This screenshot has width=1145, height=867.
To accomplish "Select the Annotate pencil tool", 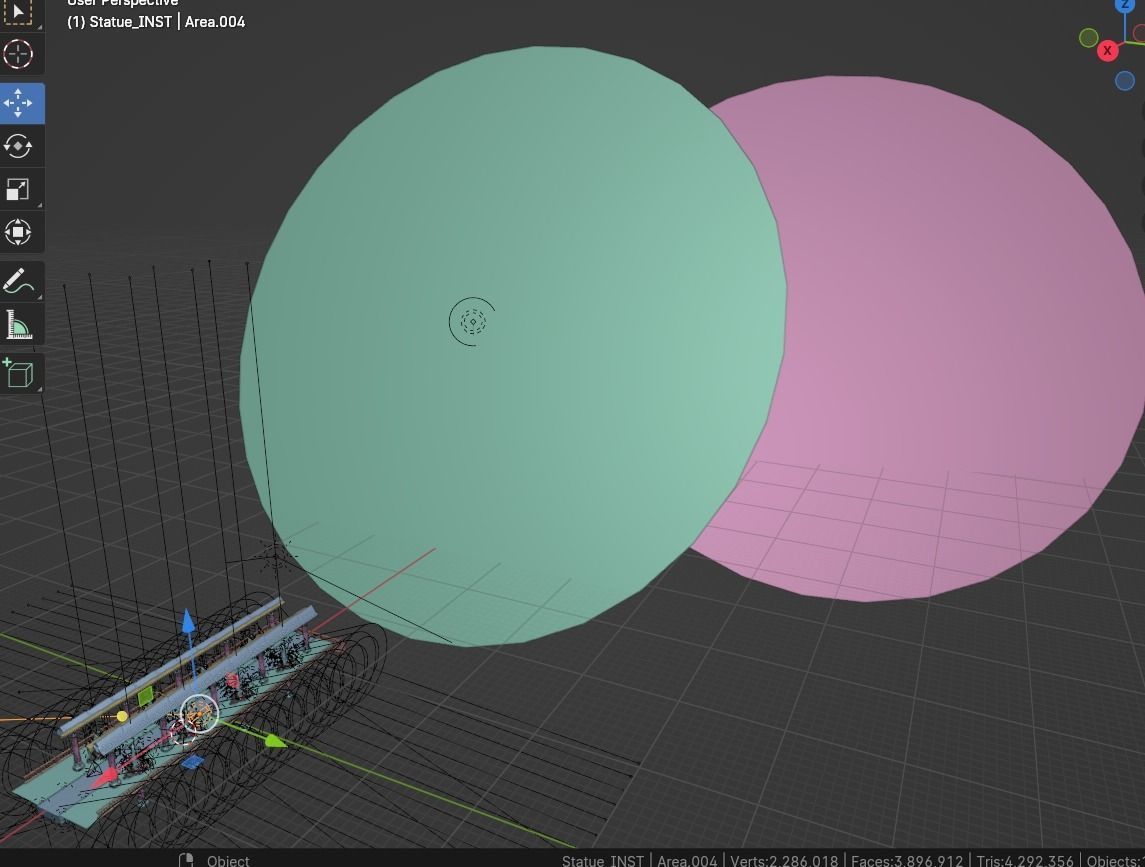I will [x=18, y=281].
